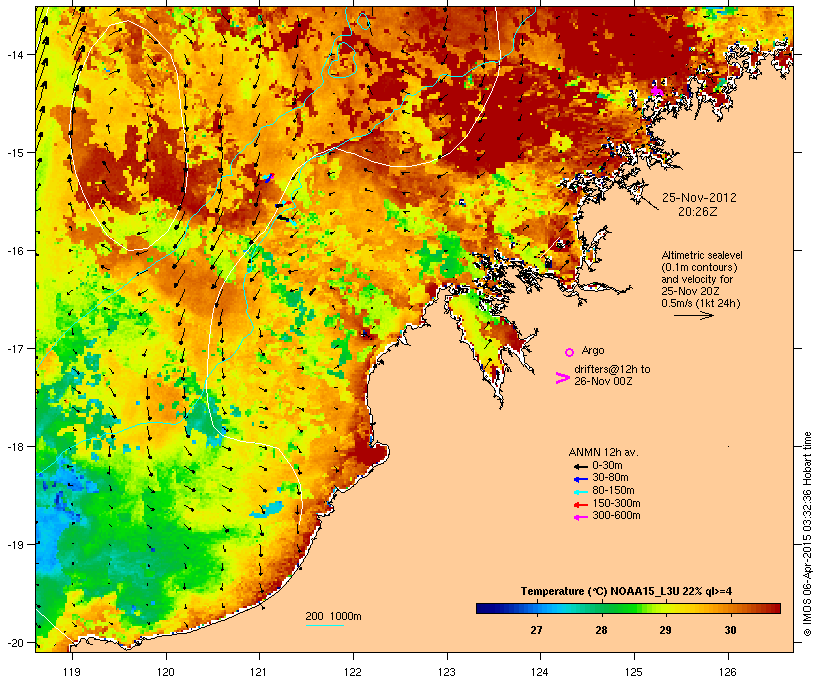Viewport: 820px width, 680px height.
Task: Click the '0-30m' depth label
Action: [x=607, y=466]
